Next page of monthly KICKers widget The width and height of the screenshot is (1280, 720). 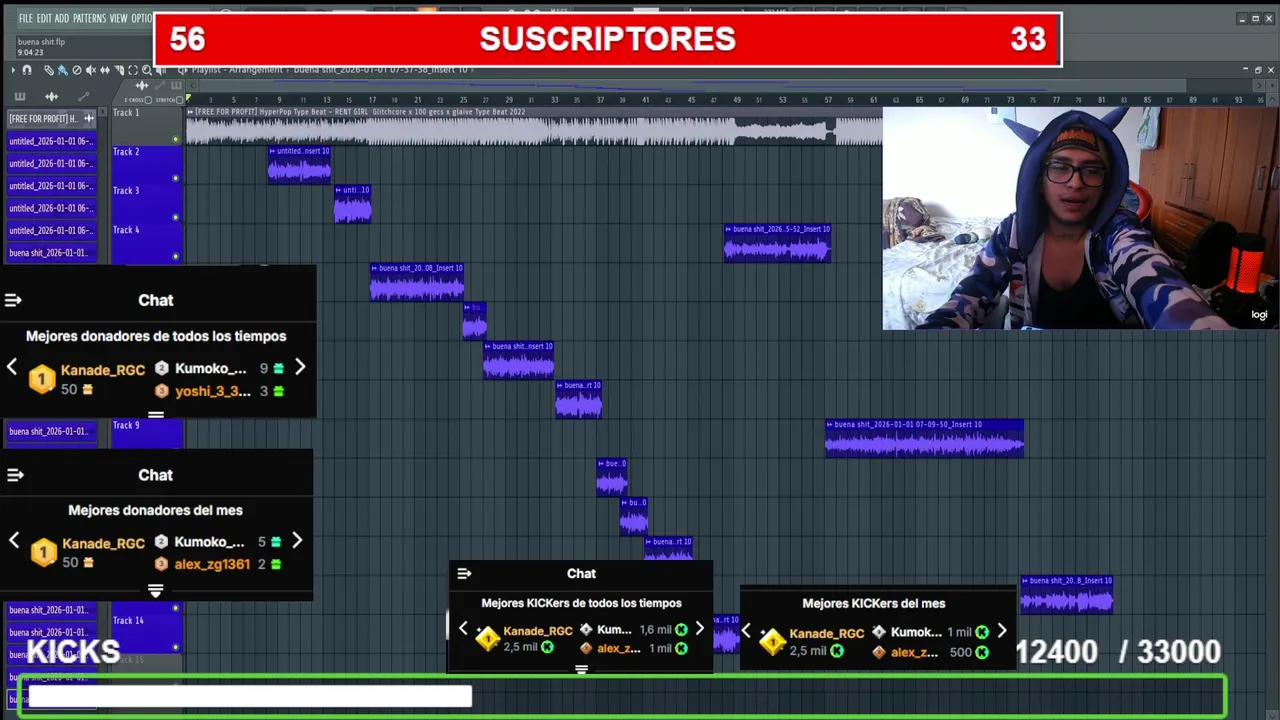tap(1002, 631)
